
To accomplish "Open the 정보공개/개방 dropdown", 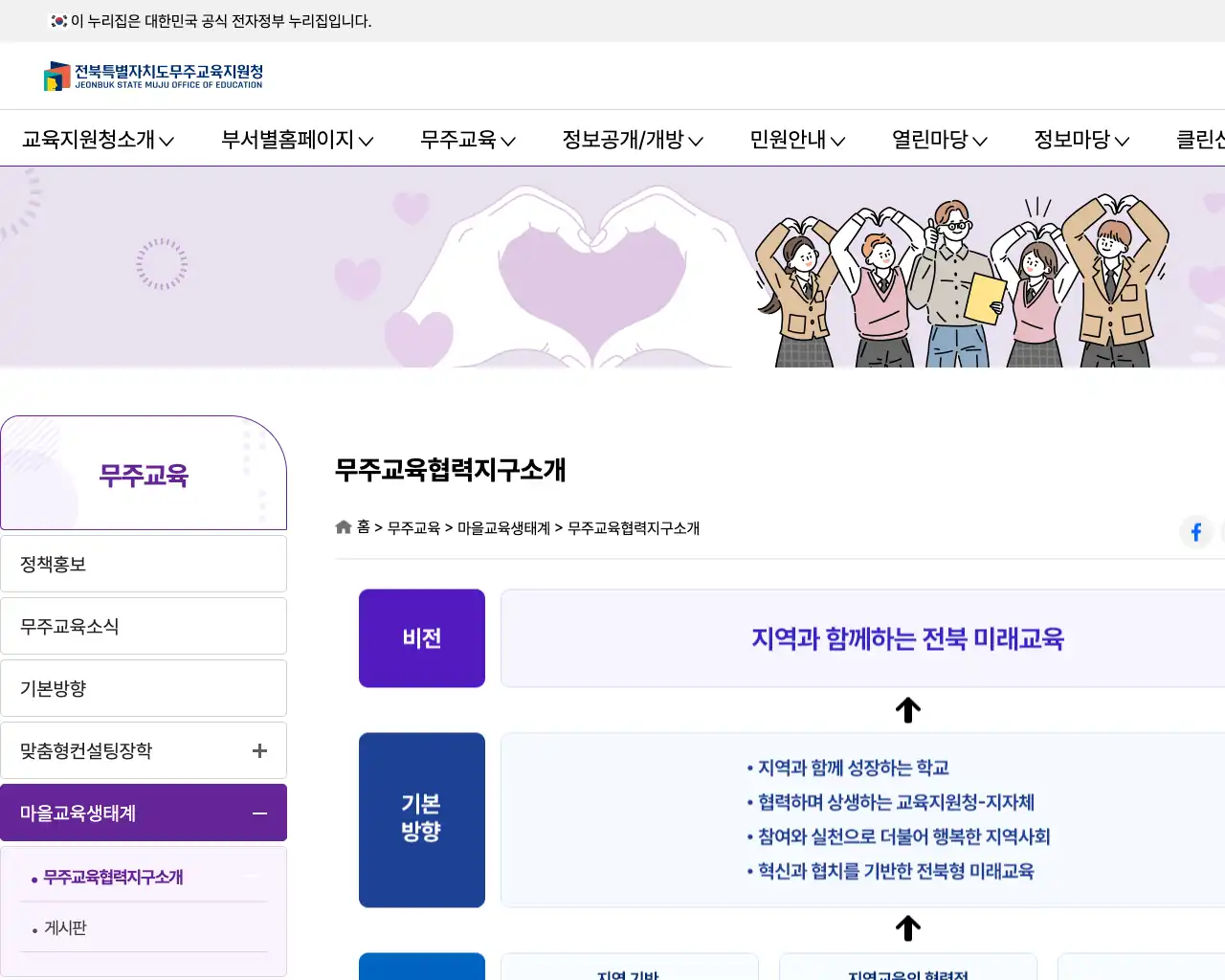I will point(632,140).
